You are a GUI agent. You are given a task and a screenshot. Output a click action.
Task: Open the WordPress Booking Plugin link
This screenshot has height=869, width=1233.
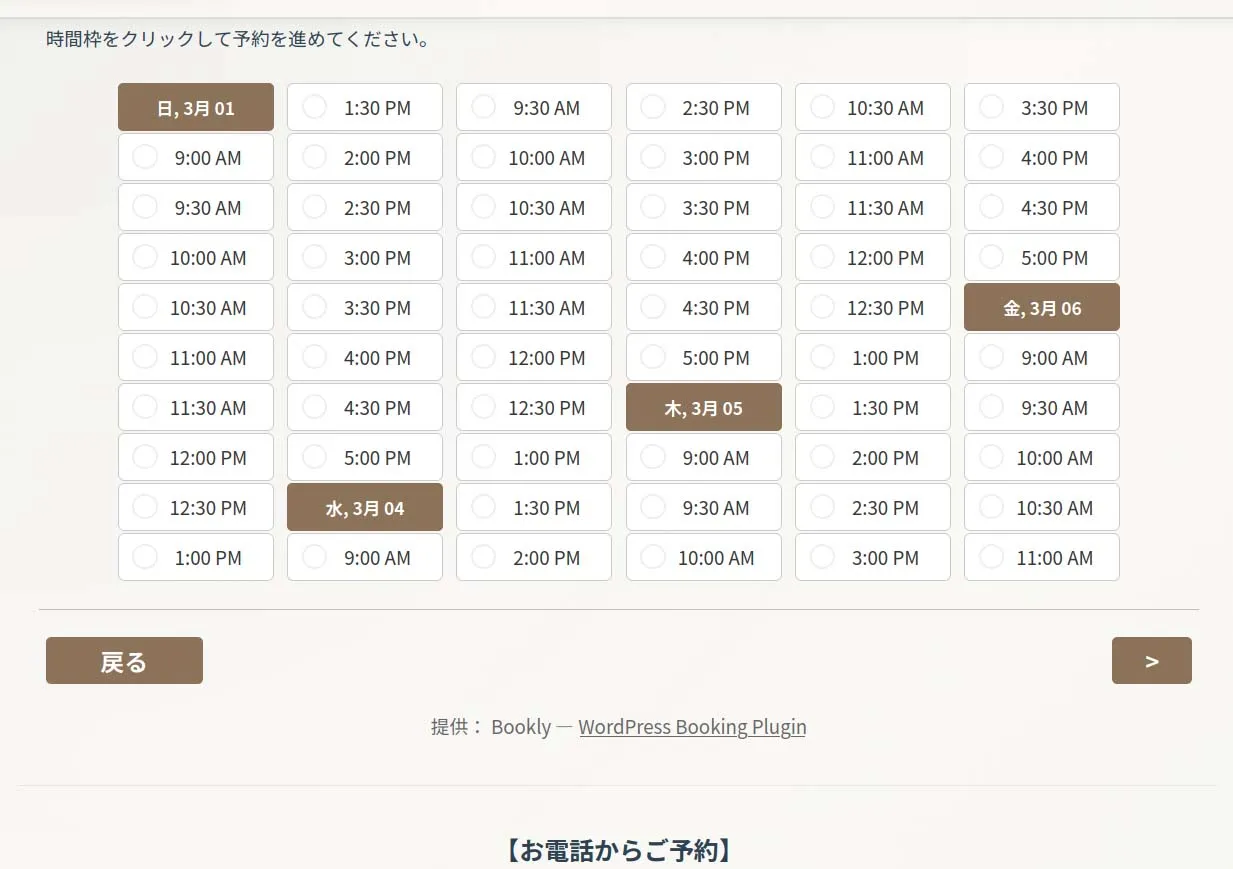pyautogui.click(x=692, y=727)
